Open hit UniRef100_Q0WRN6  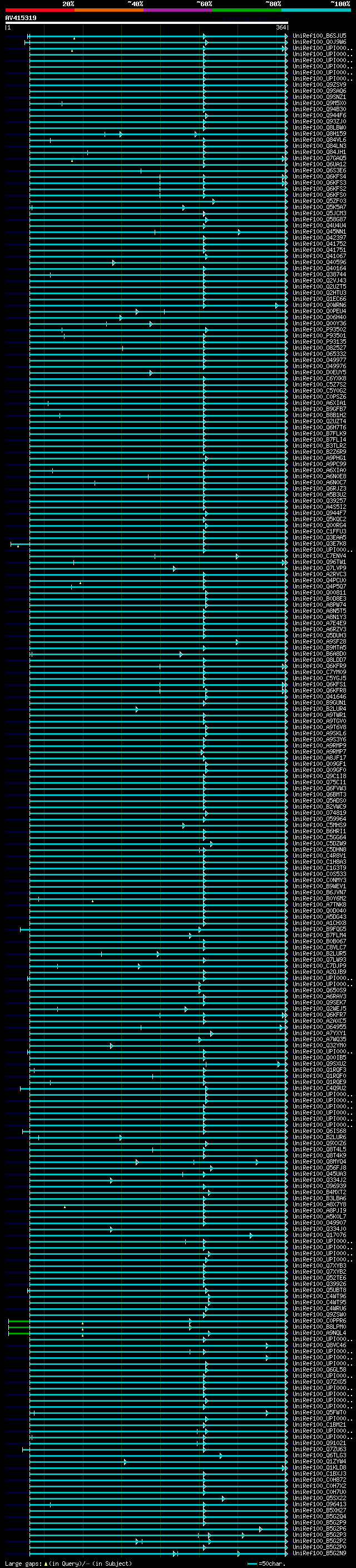pos(319,305)
